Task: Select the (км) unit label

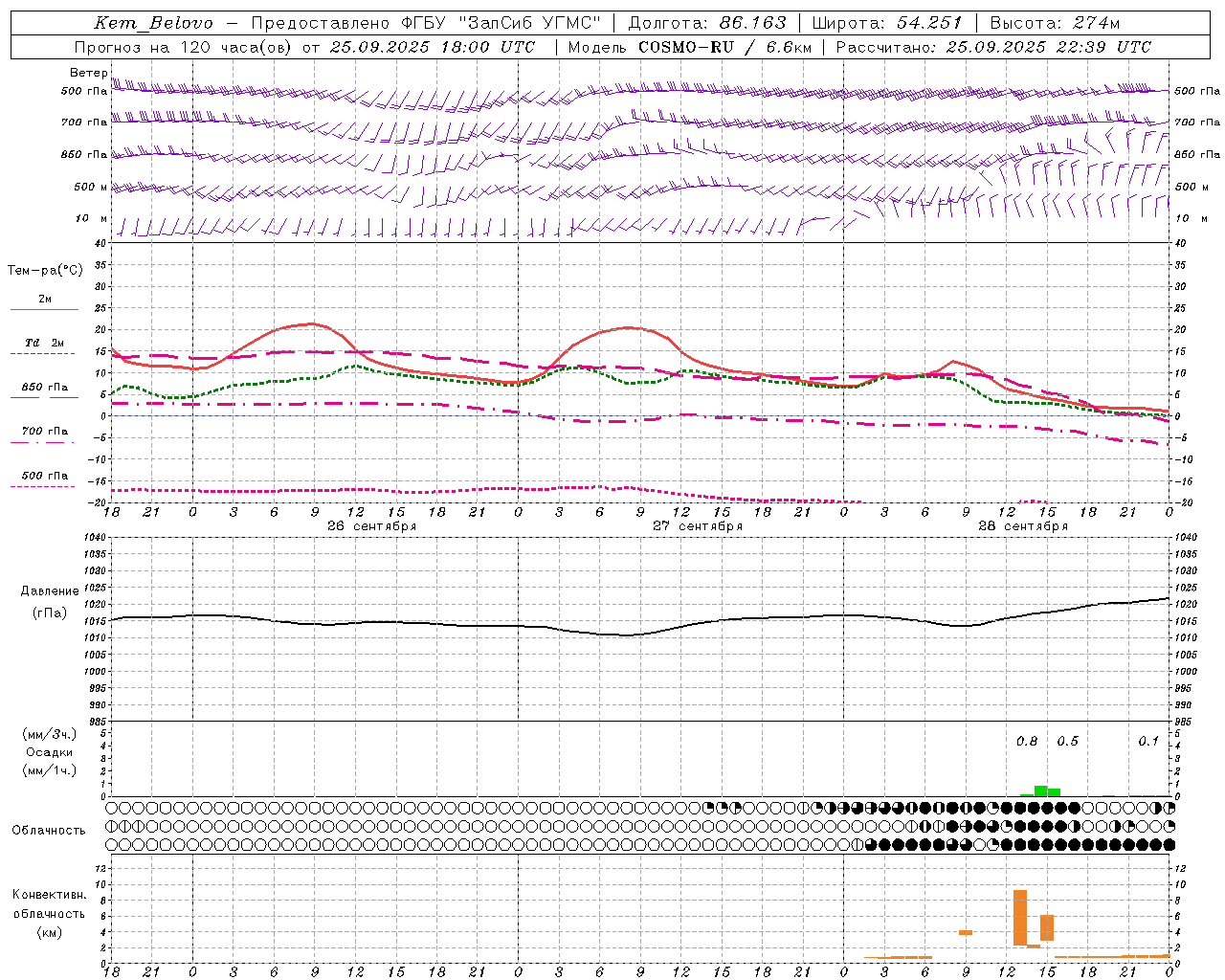Action: pyautogui.click(x=50, y=932)
